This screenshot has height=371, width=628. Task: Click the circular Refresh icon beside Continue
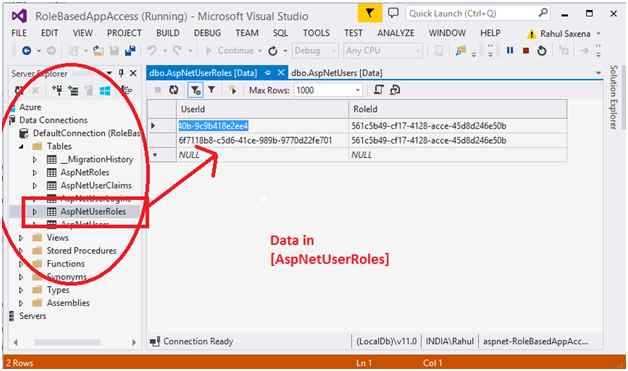(273, 51)
